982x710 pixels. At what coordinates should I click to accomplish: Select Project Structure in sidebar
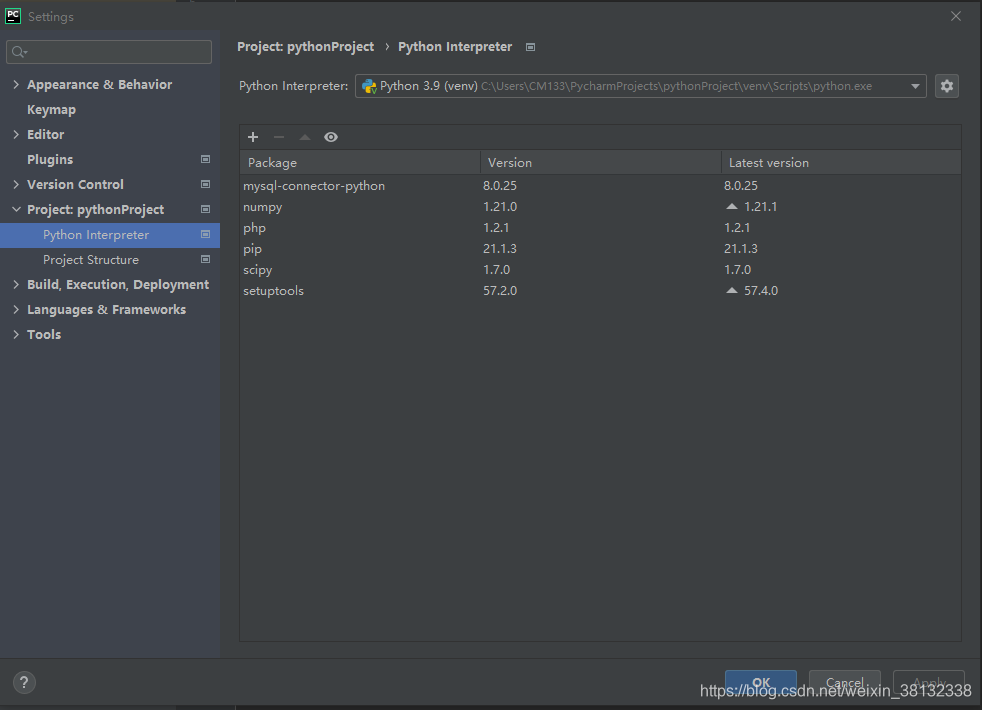[x=91, y=260]
